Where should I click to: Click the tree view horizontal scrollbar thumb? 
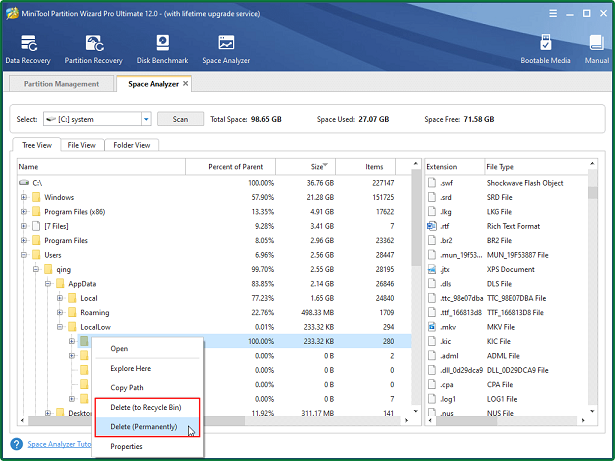point(136,420)
